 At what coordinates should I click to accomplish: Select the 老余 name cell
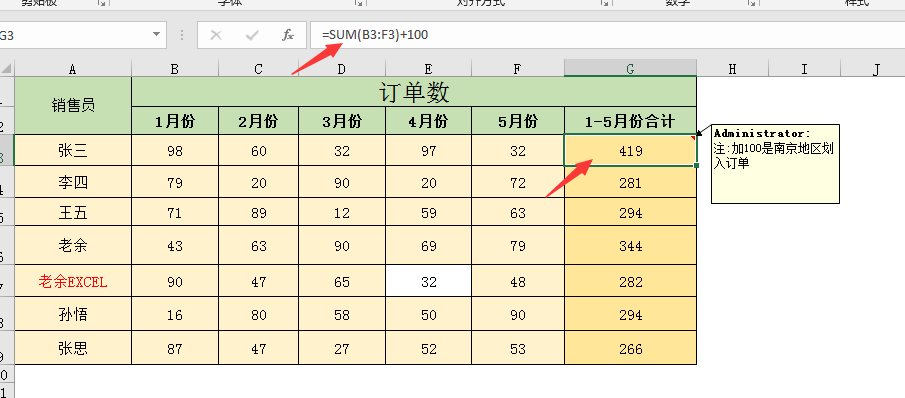[73, 246]
